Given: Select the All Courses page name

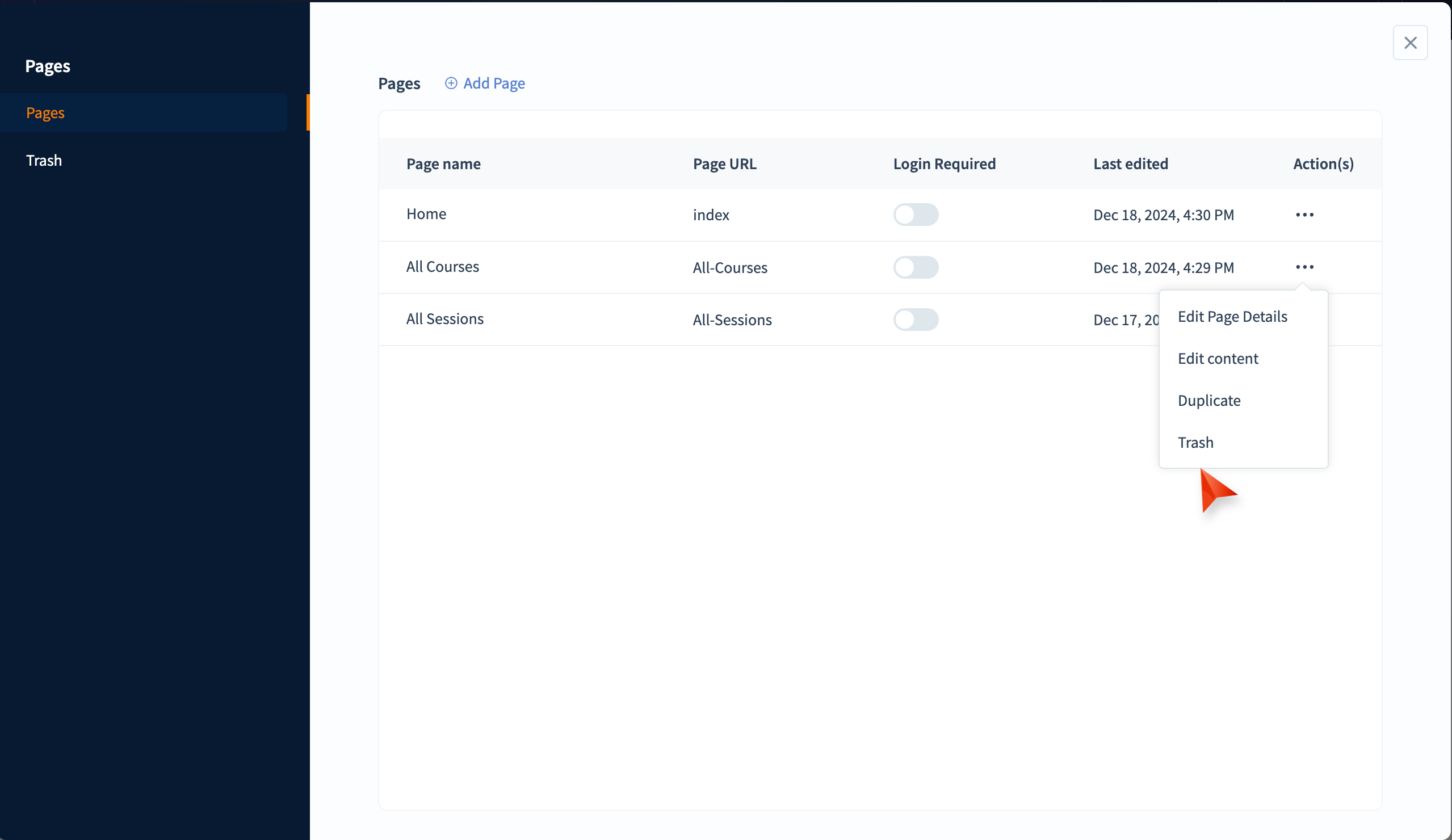Looking at the screenshot, I should (x=442, y=267).
